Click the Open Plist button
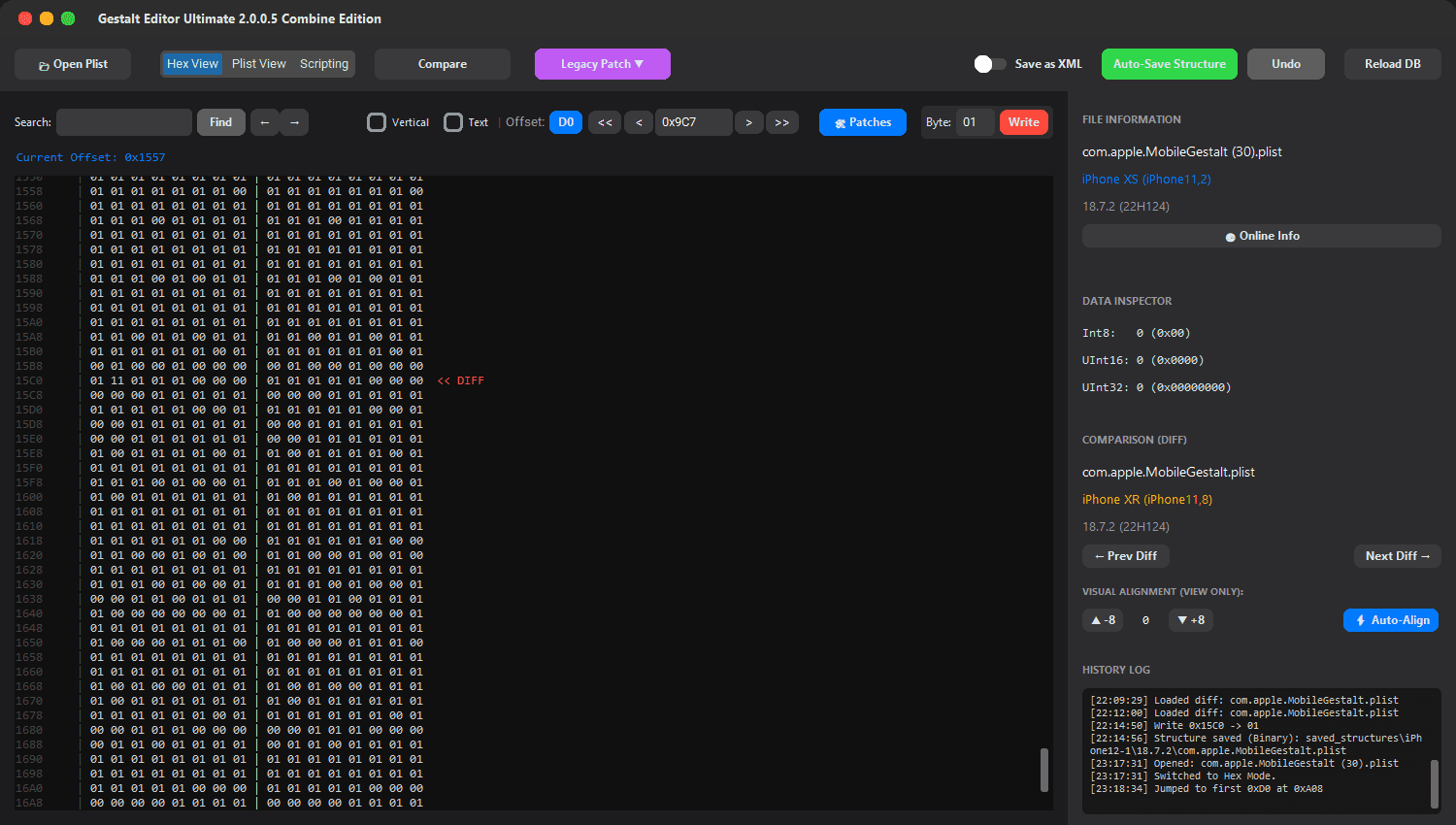The width and height of the screenshot is (1456, 825). pos(73,64)
